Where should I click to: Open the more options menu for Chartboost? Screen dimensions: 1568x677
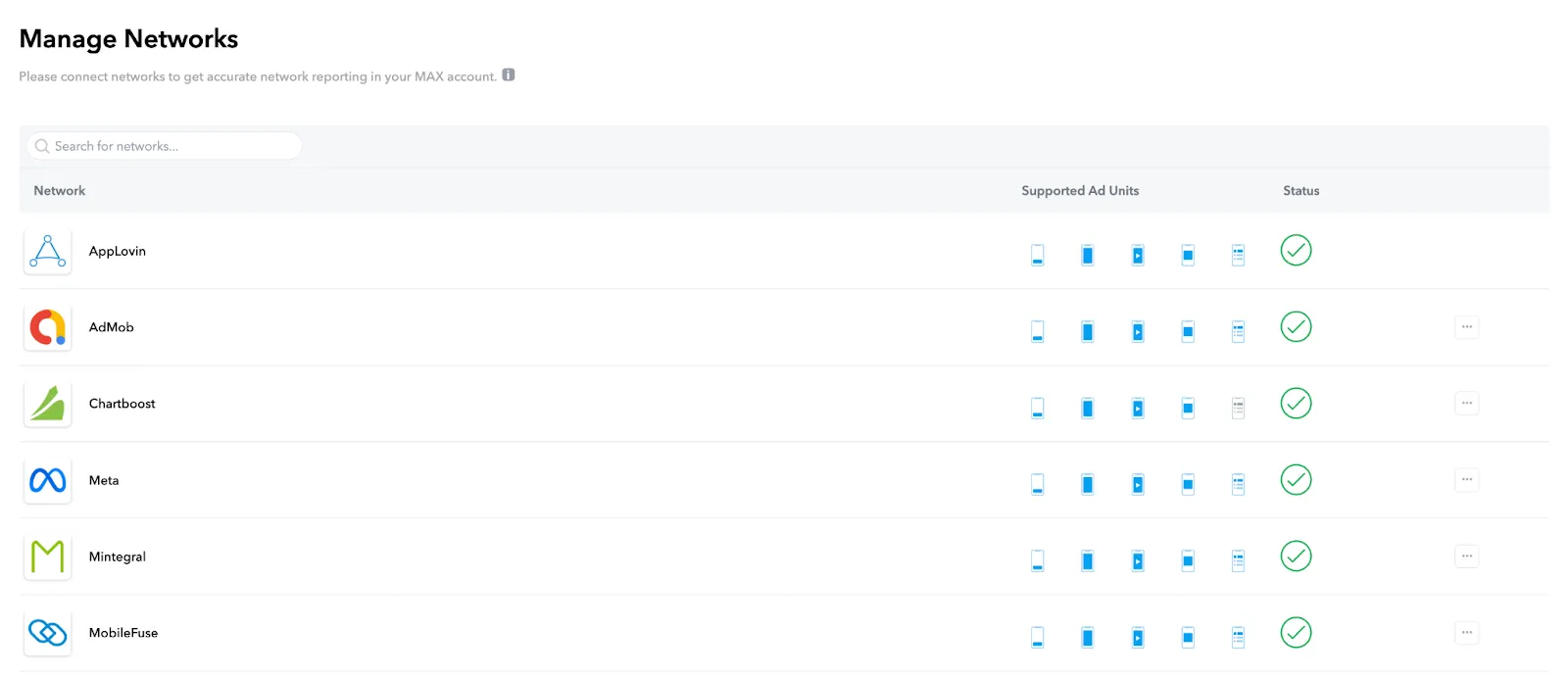(x=1466, y=403)
